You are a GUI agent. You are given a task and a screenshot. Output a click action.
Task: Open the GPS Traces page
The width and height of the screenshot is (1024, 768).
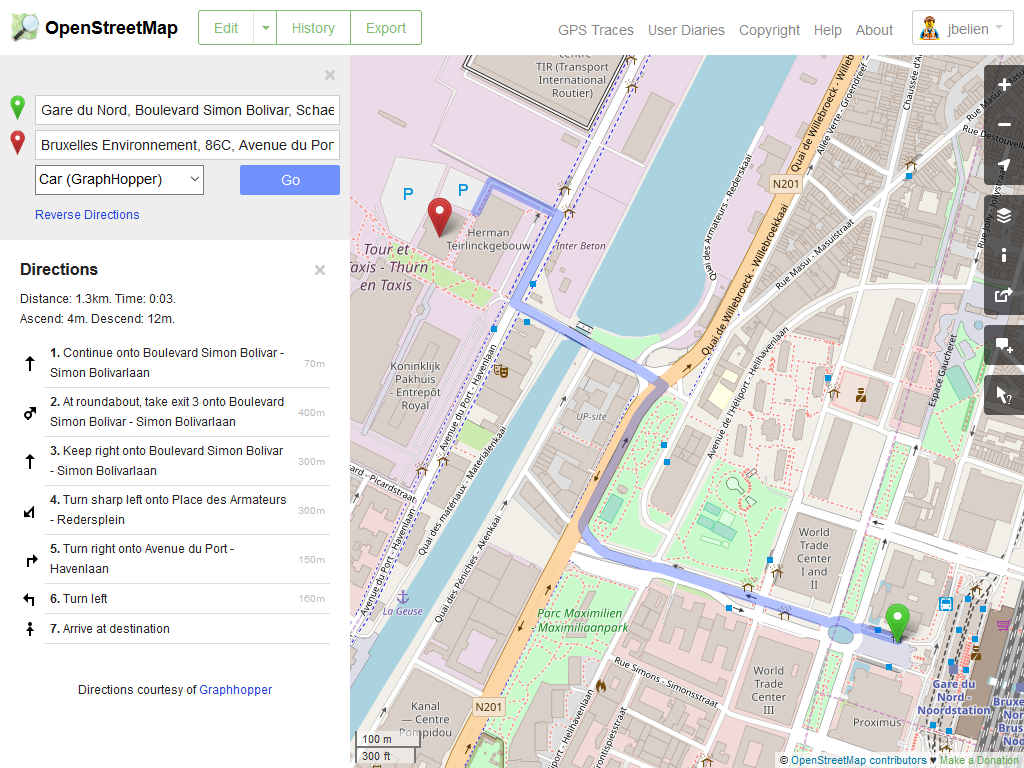(x=595, y=30)
